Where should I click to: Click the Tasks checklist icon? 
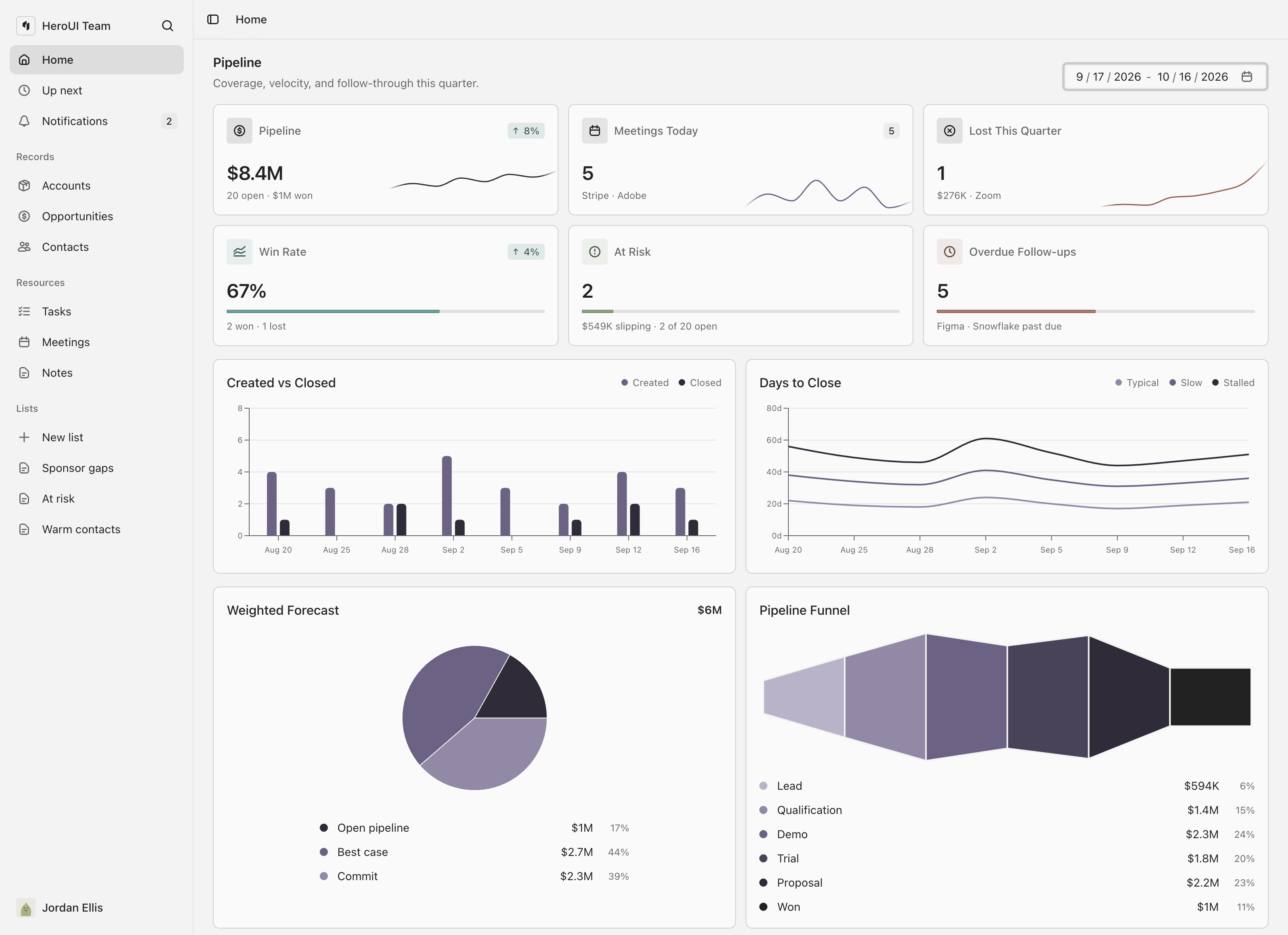click(24, 311)
